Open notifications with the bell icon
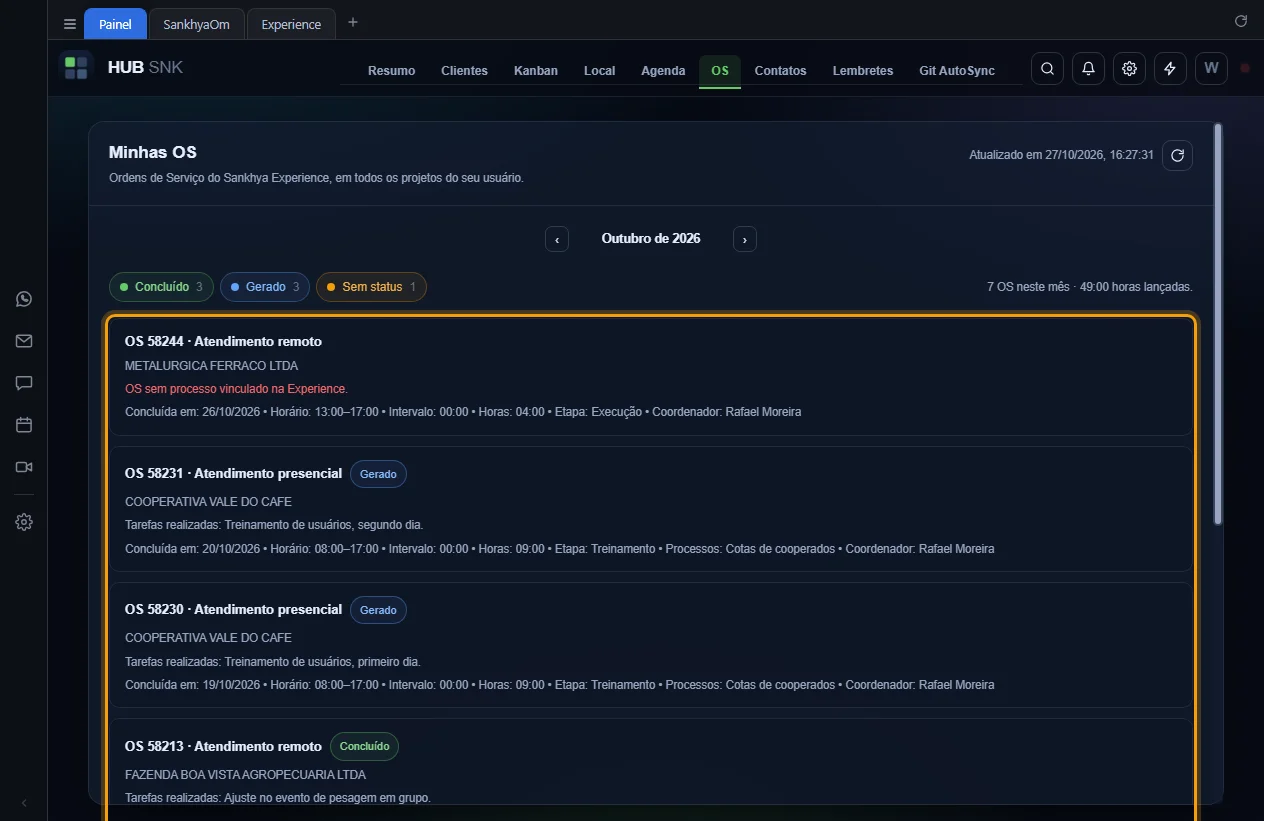Screen dimensions: 1264x821 point(1088,69)
